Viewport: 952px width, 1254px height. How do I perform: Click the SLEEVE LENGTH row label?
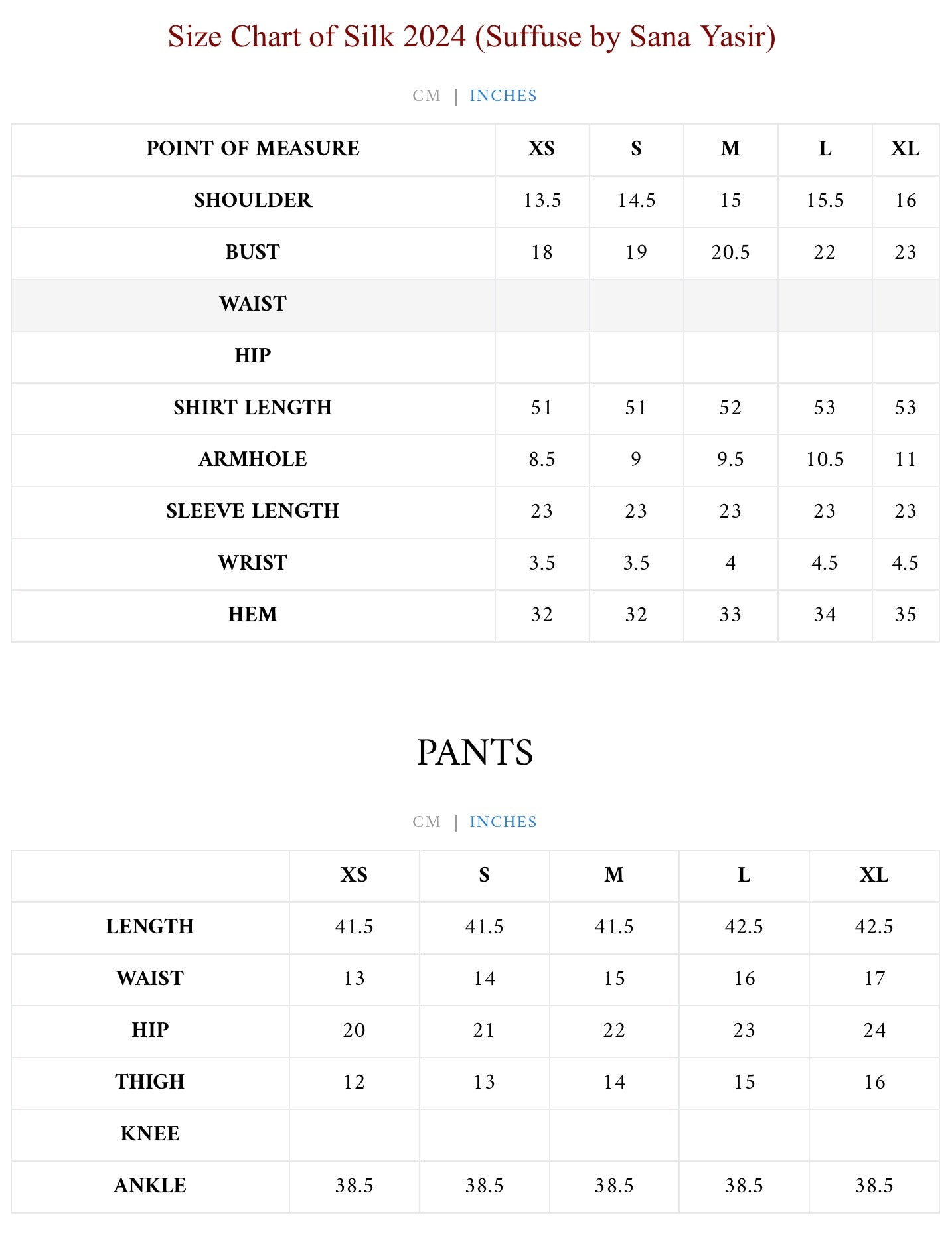pyautogui.click(x=253, y=511)
